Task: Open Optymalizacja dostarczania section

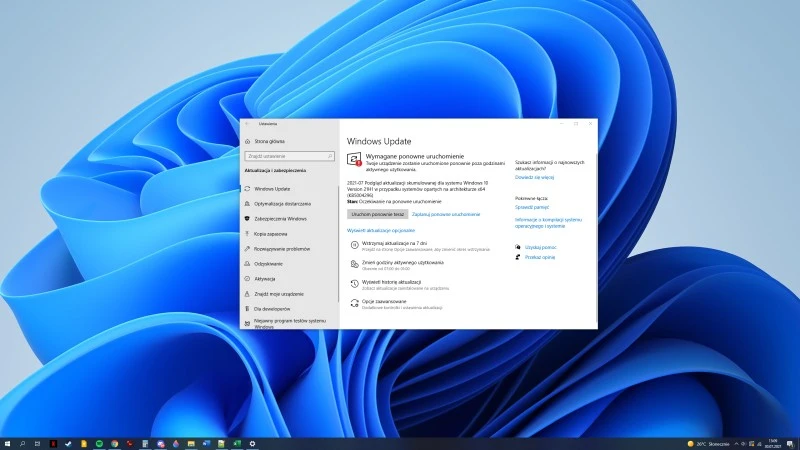Action: (x=278, y=204)
